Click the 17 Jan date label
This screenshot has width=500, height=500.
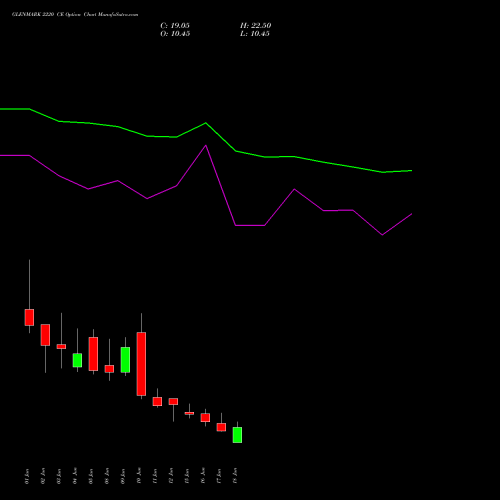[x=219, y=476]
